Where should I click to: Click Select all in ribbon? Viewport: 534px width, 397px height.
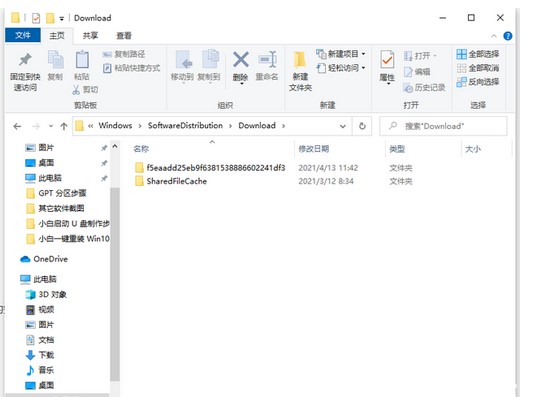point(478,54)
